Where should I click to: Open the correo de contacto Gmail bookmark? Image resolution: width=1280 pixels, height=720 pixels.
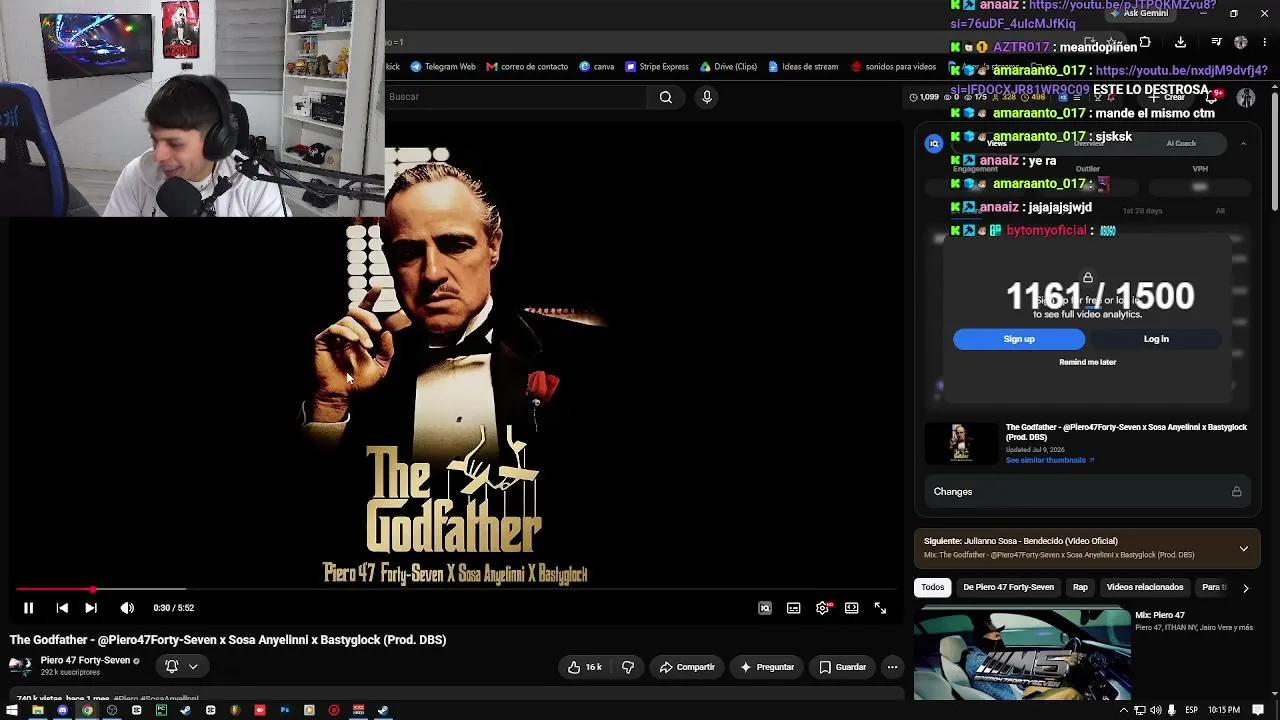[527, 67]
